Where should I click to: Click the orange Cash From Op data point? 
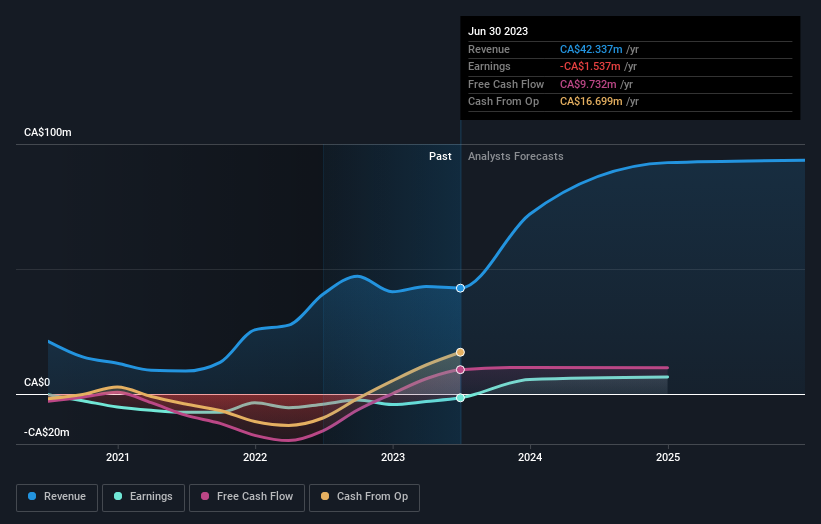click(460, 352)
